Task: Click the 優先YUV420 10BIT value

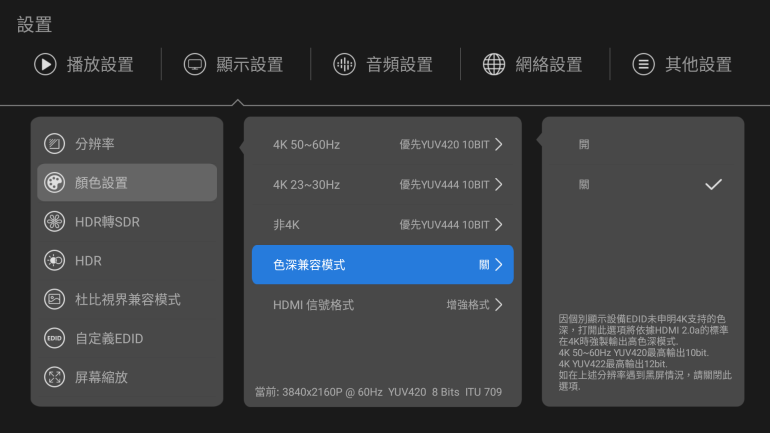Action: click(444, 145)
